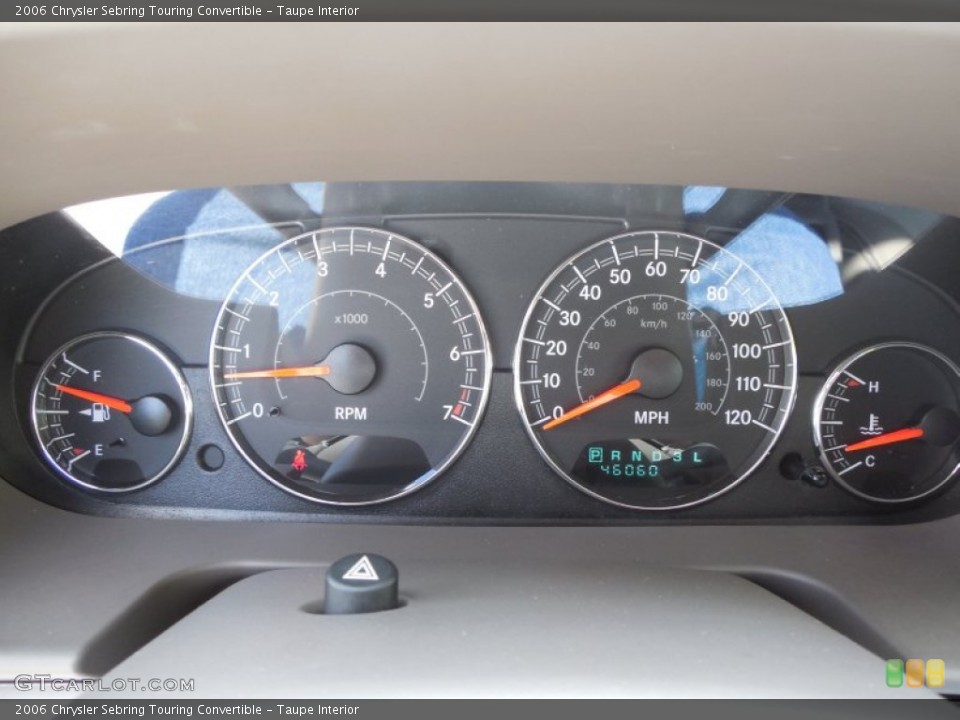Click the fuel pump icon
This screenshot has height=720, width=960.
tap(100, 413)
